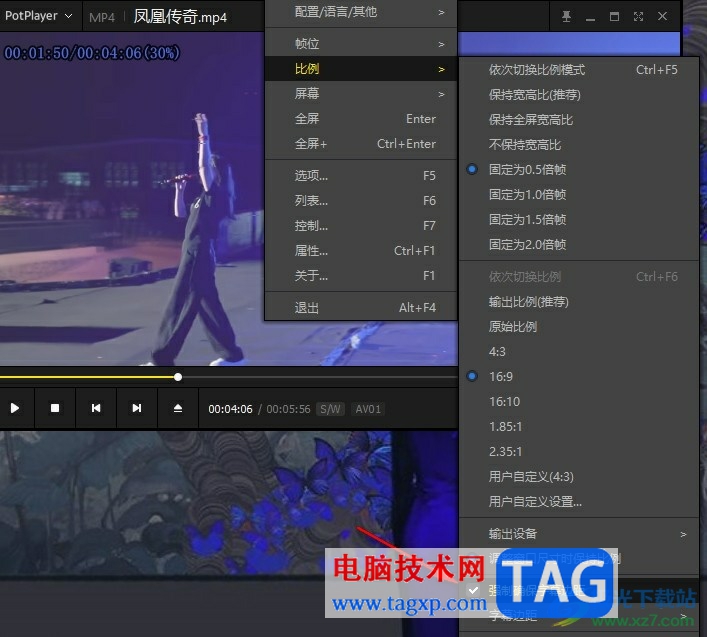This screenshot has height=637, width=707.
Task: Open 控制... panel
Action: coord(361,225)
